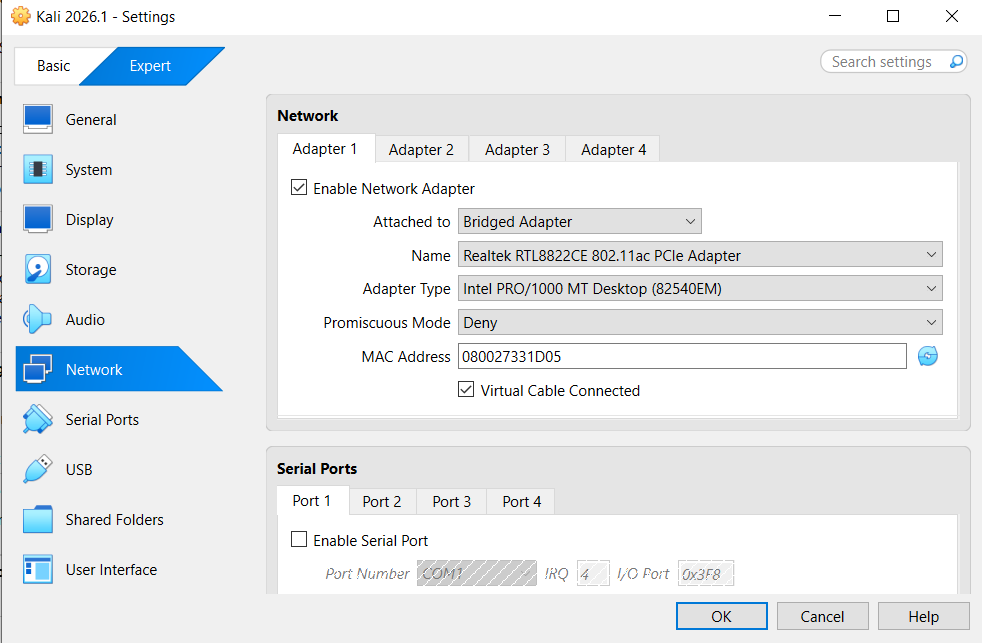Go to the Display settings category
Image resolution: width=982 pixels, height=643 pixels.
(x=90, y=220)
